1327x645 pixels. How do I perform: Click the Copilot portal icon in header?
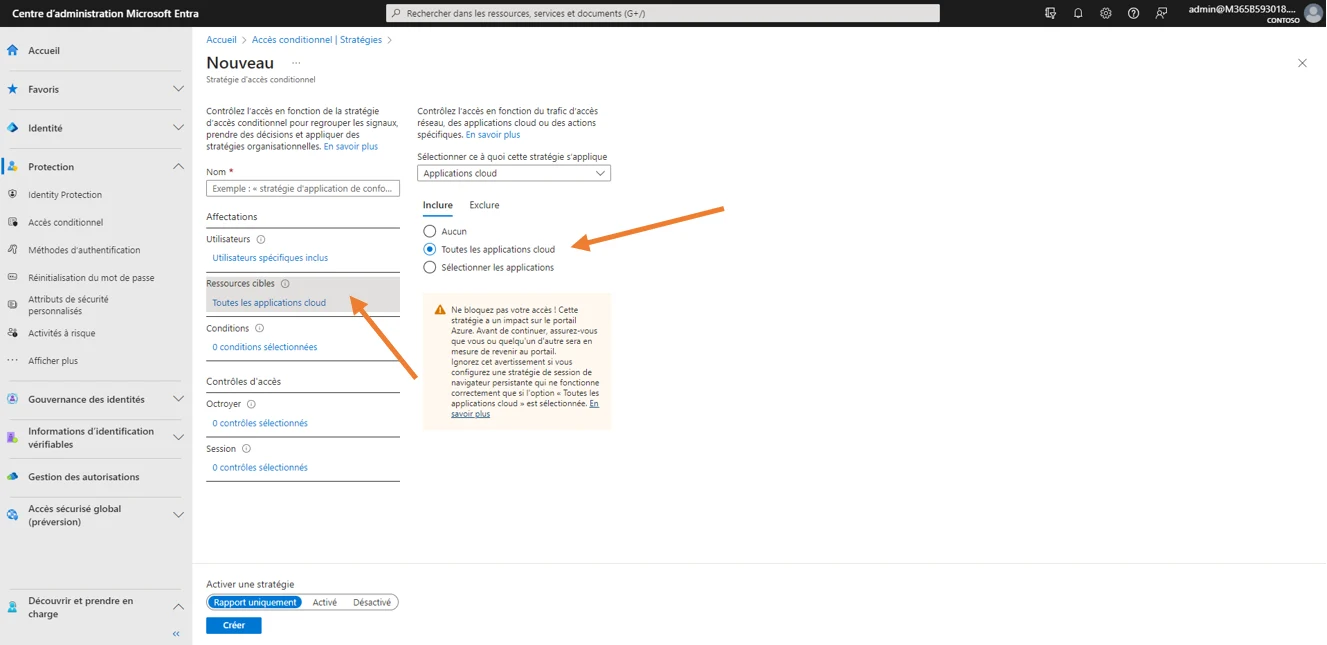1050,13
